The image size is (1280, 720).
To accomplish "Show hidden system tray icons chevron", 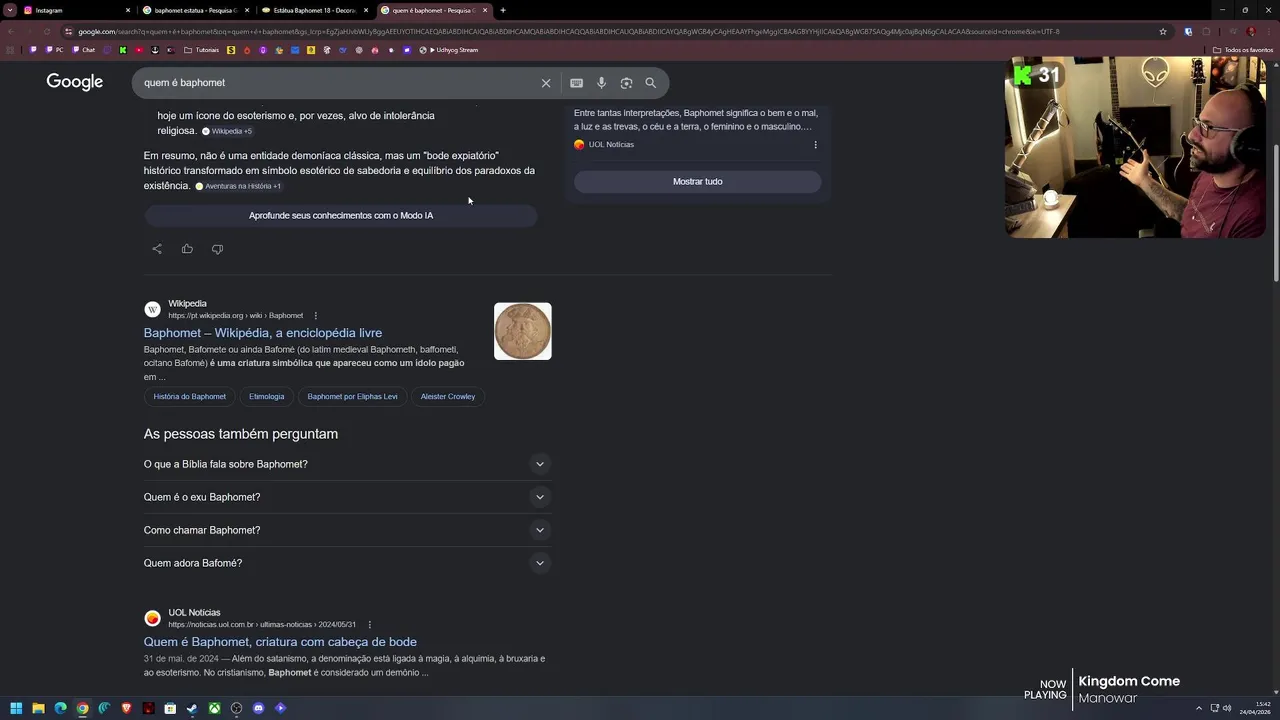I will pos(1199,708).
